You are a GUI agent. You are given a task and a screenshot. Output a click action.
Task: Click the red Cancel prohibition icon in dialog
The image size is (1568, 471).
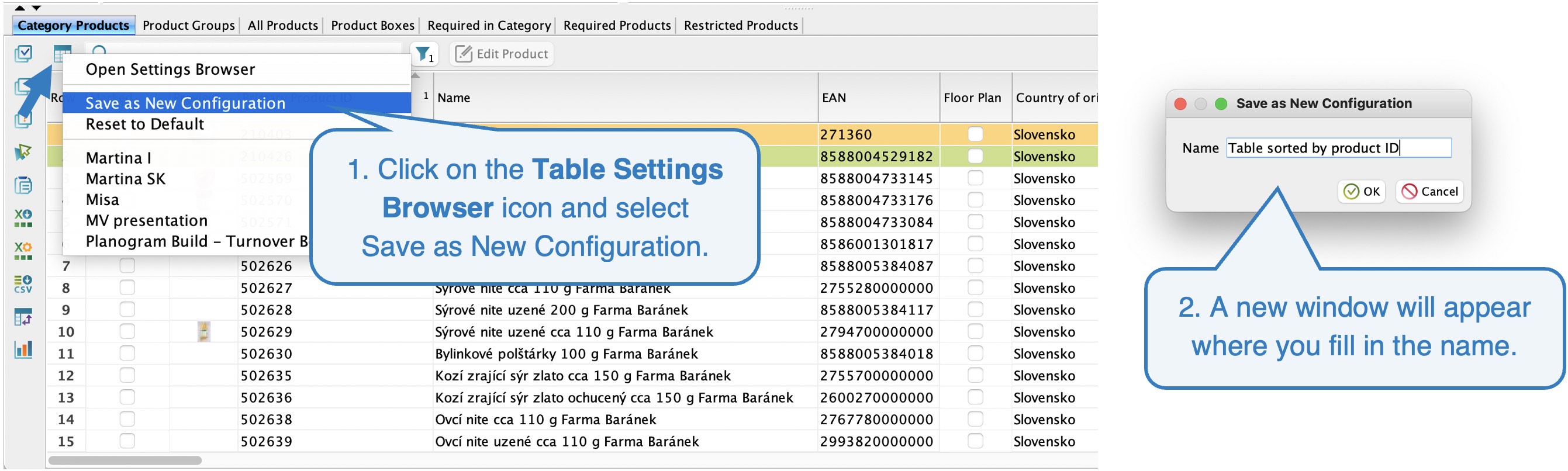click(x=1409, y=192)
